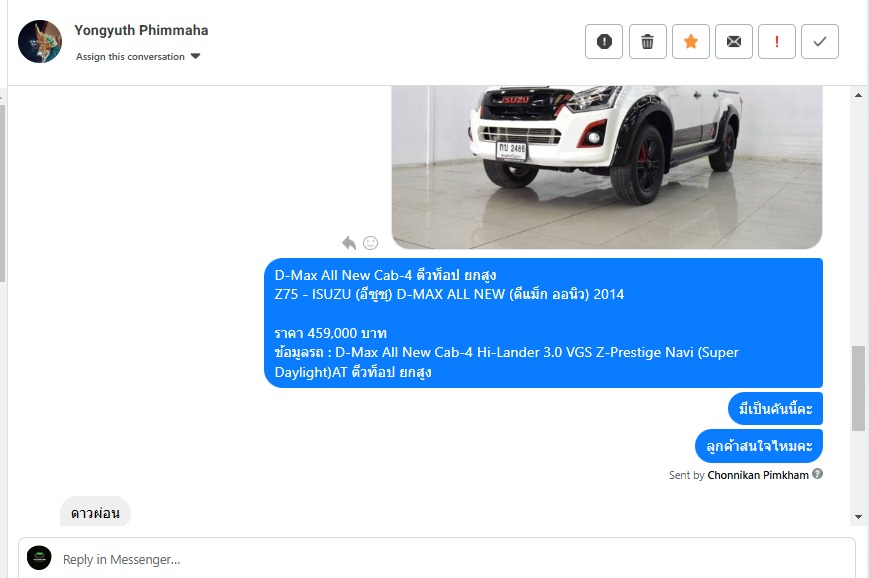The height and width of the screenshot is (578, 869).
Task: Open the white Isuzu truck photo
Action: click(607, 167)
